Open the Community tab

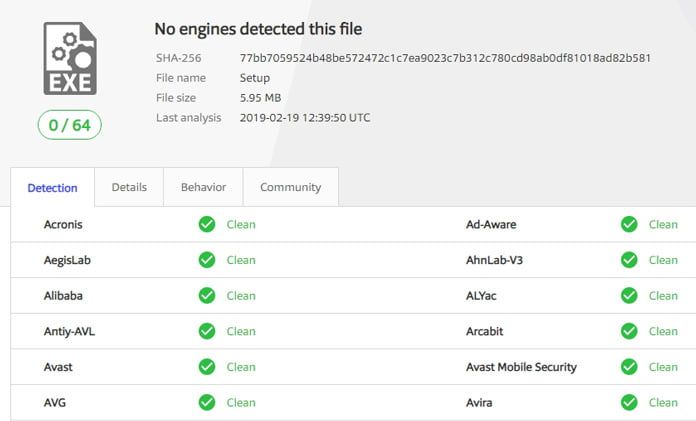click(291, 187)
